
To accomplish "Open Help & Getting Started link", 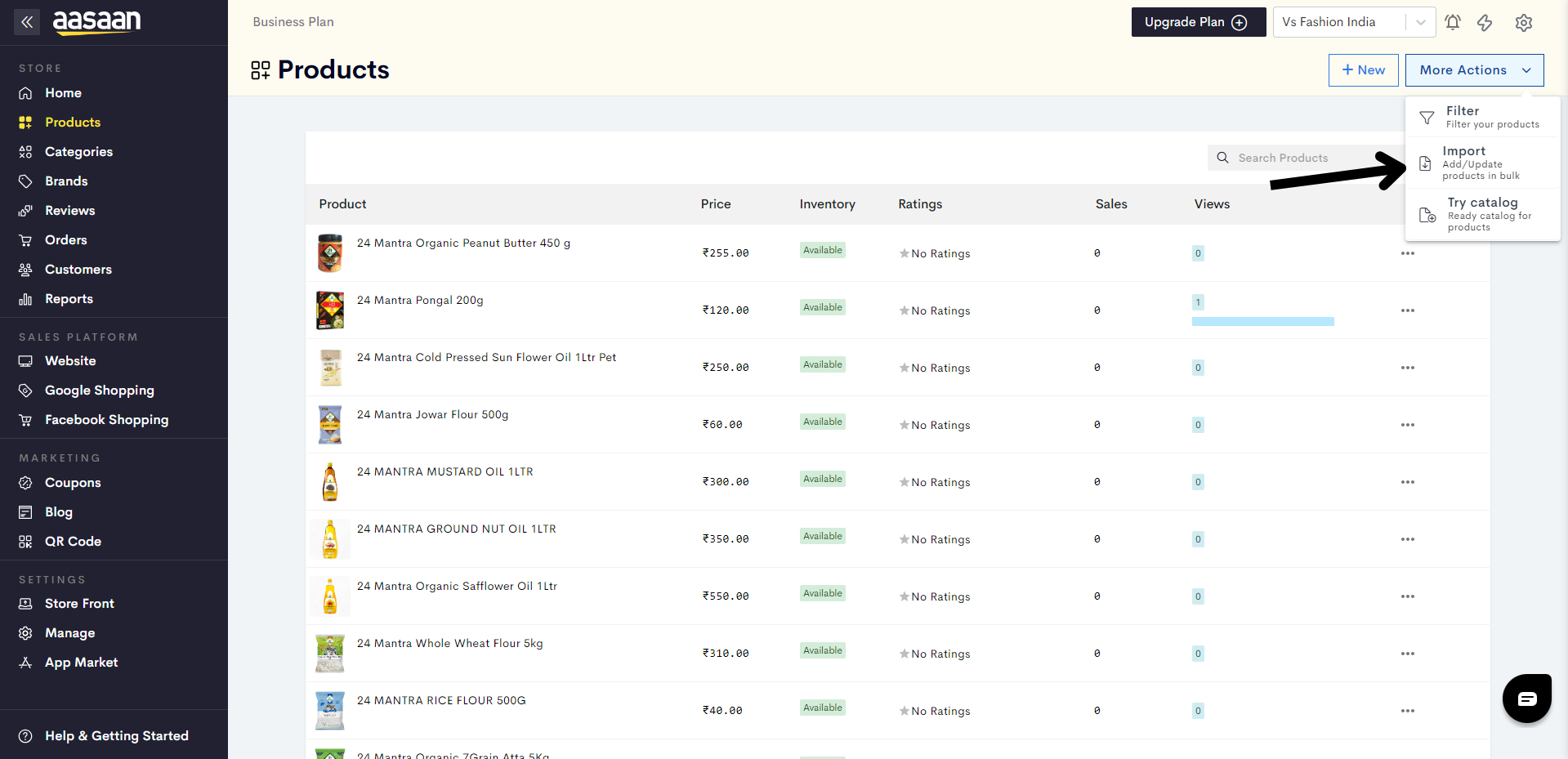I will pos(117,736).
